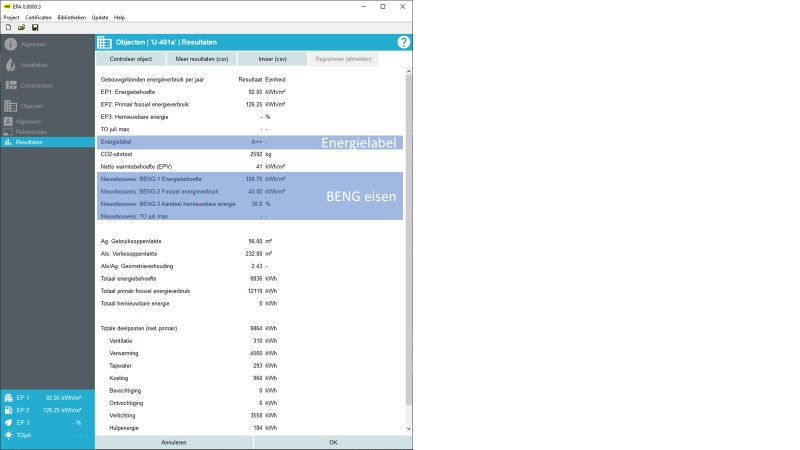Click the new project toolbar icon
The image size is (800, 450).
point(8,27)
